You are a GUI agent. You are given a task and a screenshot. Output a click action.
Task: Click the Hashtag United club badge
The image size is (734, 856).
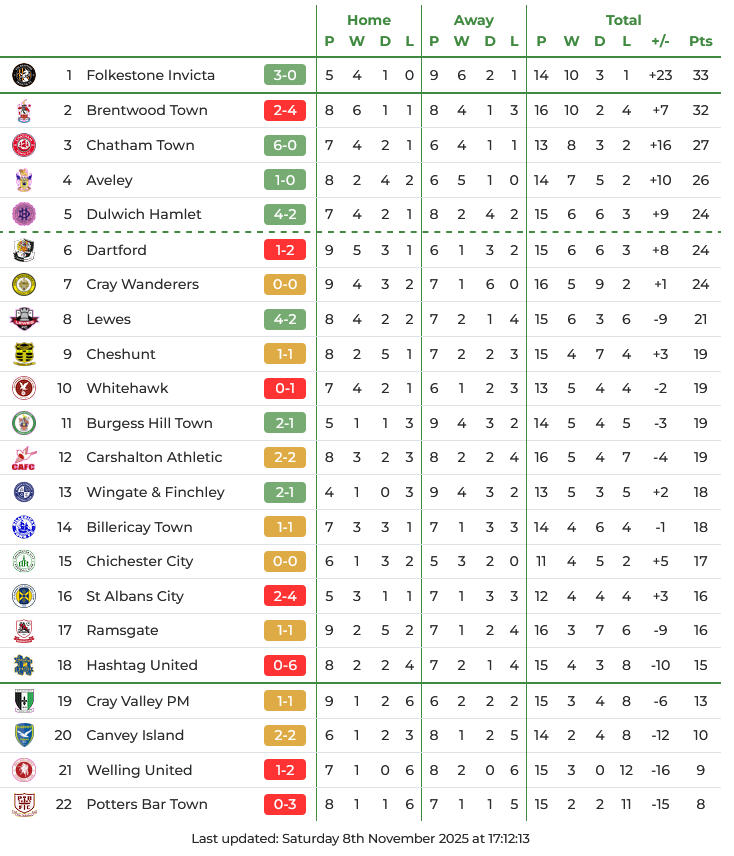(24, 665)
